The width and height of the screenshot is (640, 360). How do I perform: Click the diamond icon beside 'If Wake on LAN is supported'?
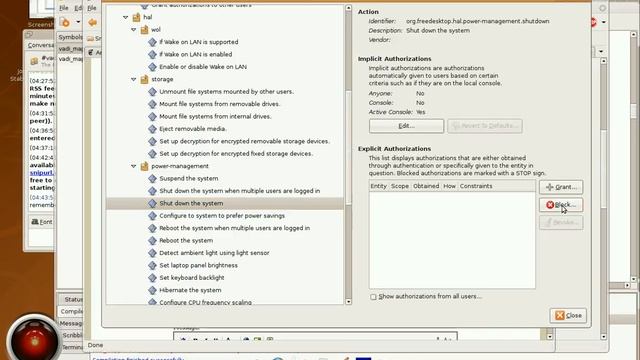152,42
